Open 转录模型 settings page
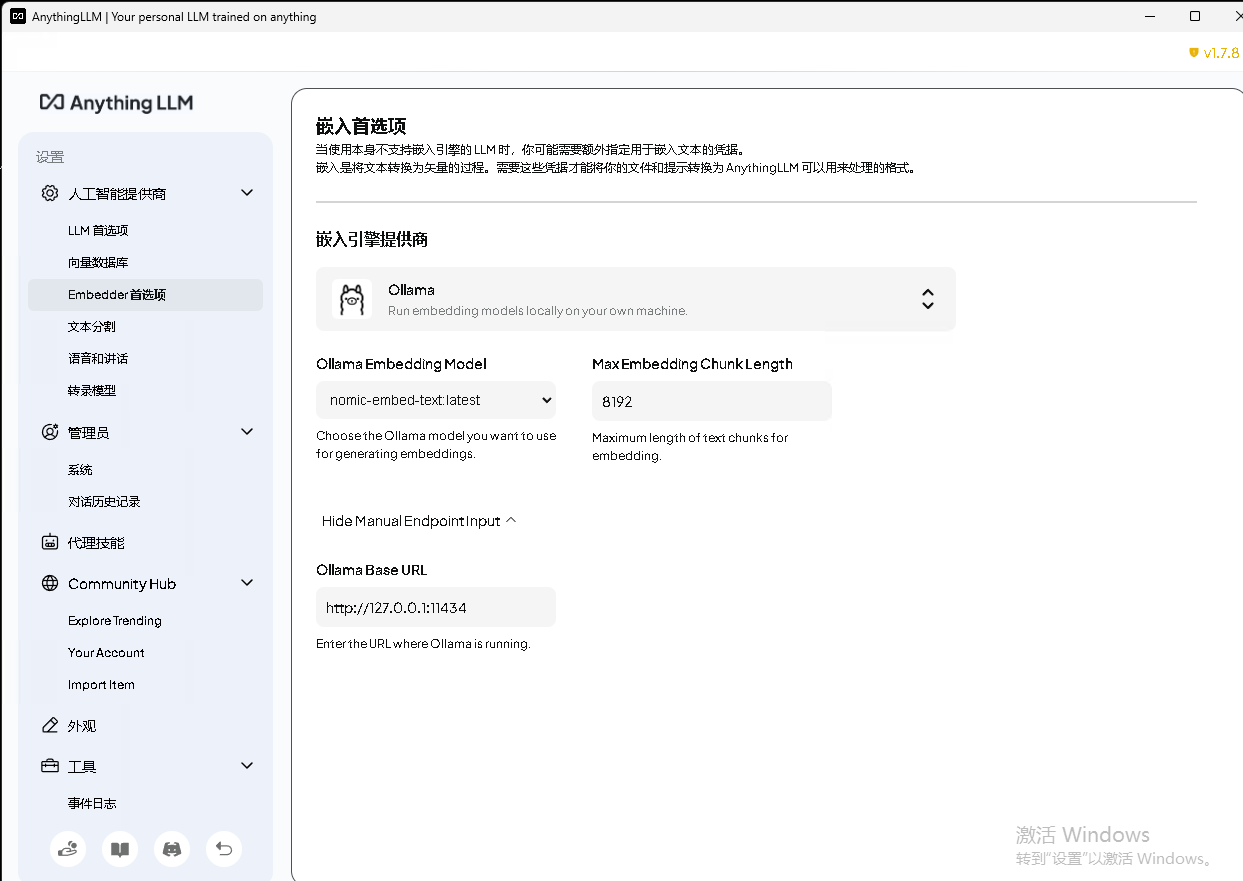Screen dimensions: 1243x881 (x=92, y=390)
